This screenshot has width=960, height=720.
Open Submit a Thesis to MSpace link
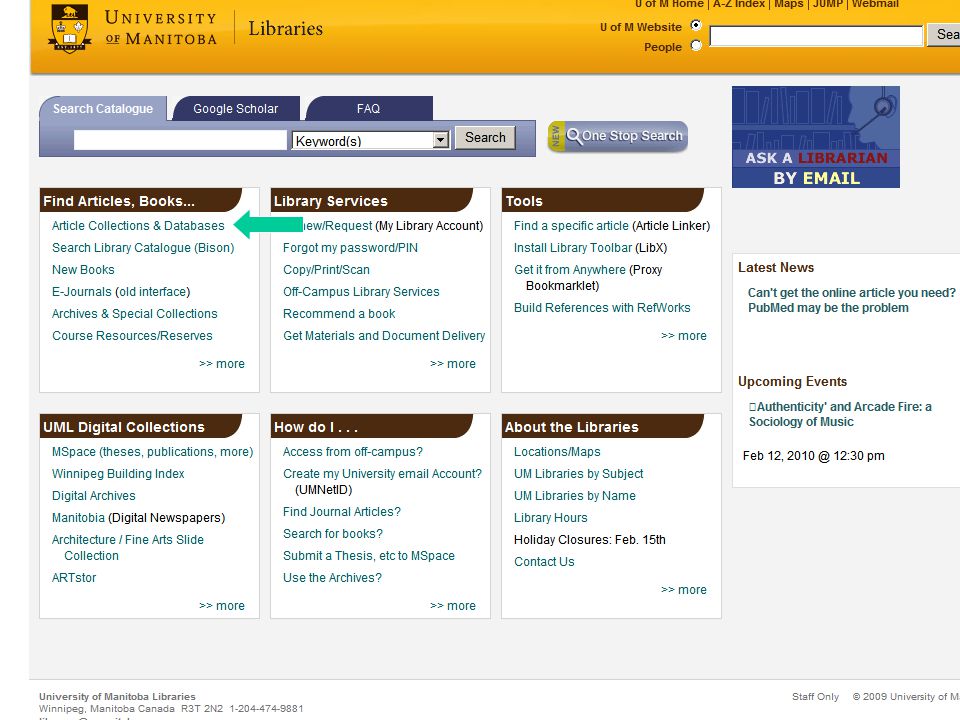coord(369,556)
